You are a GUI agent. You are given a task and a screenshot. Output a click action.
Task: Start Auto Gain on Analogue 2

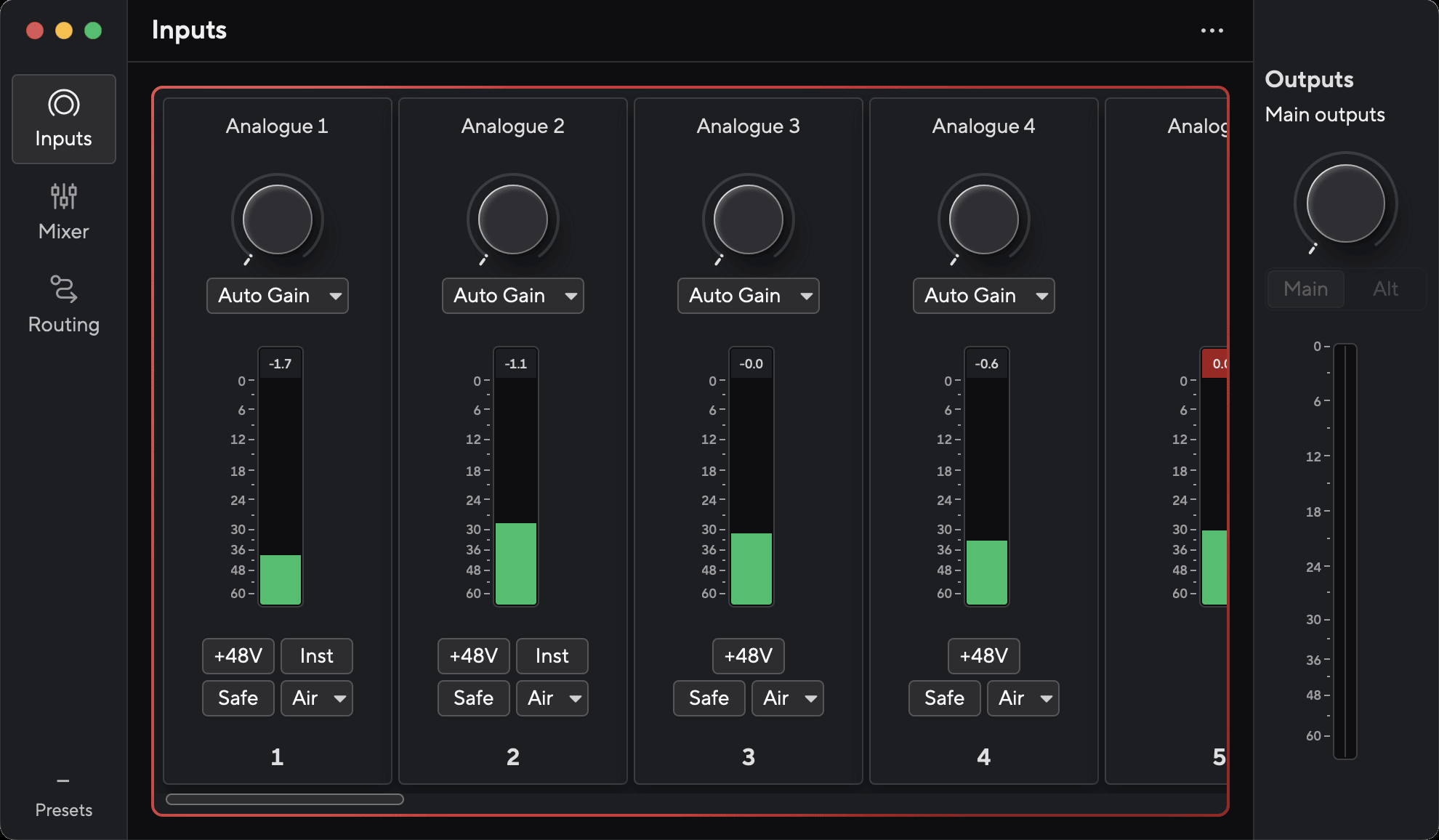[x=500, y=296]
